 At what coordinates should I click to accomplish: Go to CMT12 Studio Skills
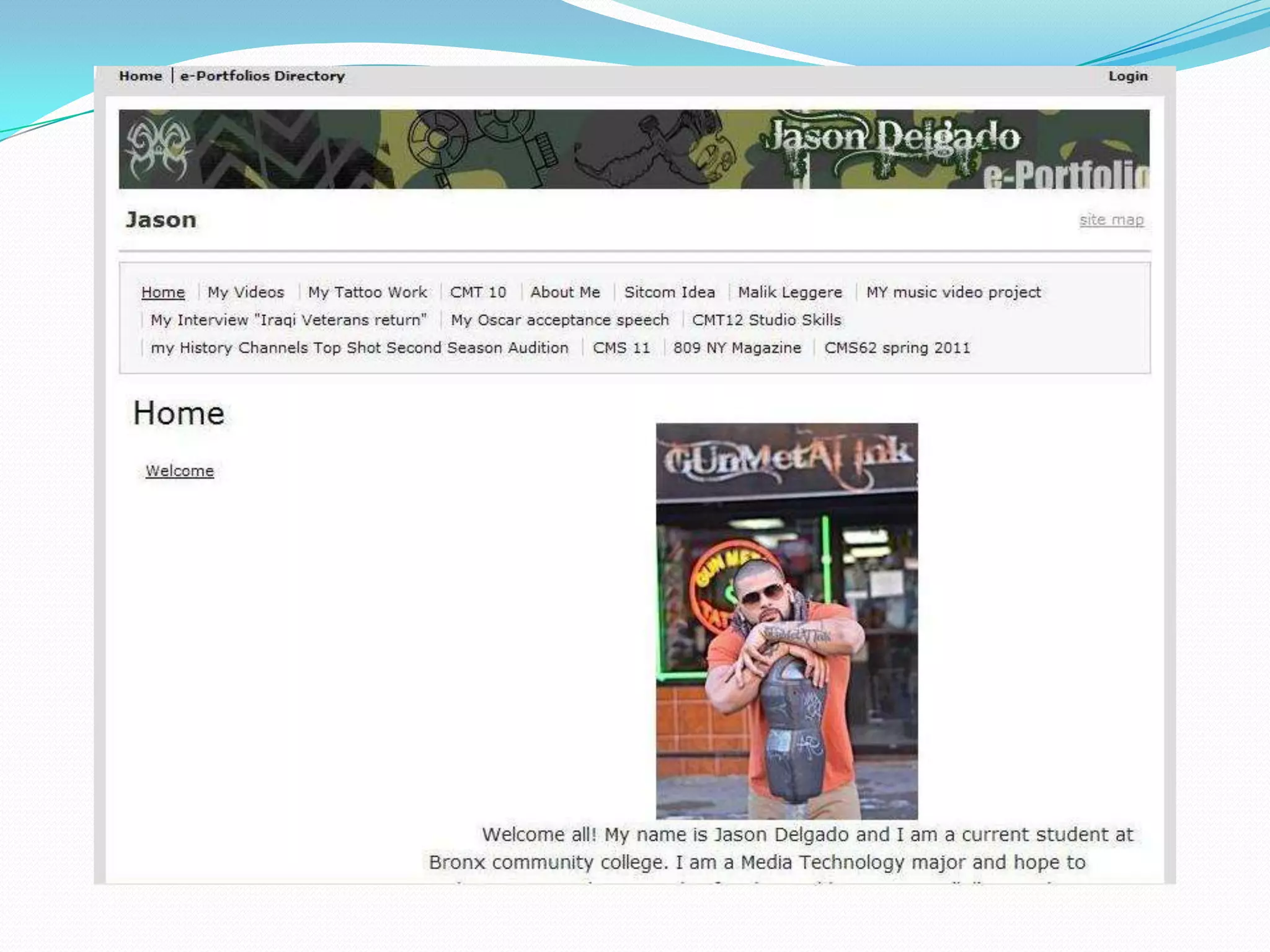[766, 320]
